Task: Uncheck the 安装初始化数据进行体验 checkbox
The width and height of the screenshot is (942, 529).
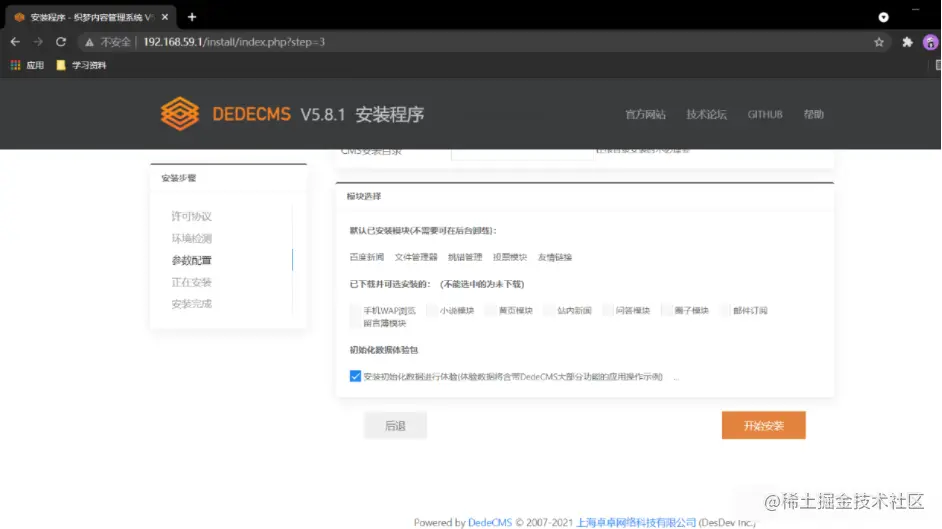Action: [x=355, y=376]
